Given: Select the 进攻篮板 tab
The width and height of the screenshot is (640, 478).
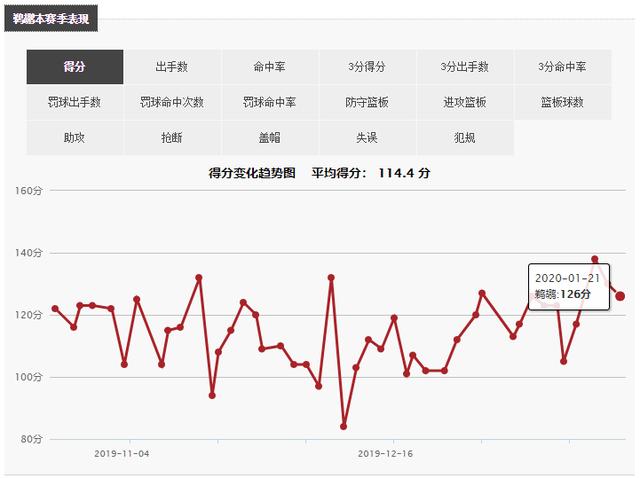Looking at the screenshot, I should coord(464,102).
